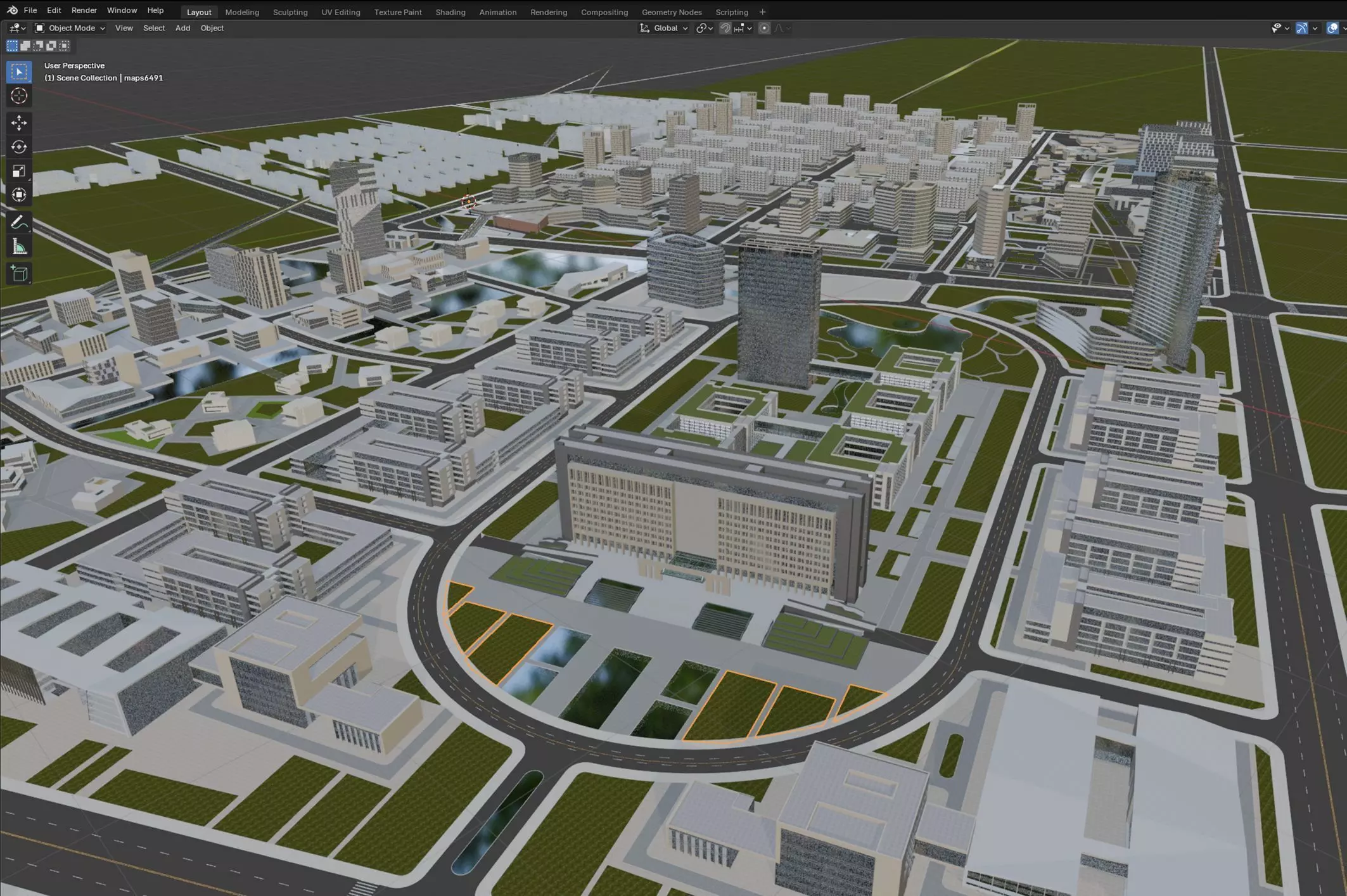1347x896 pixels.
Task: Select the Scale tool
Action: (x=19, y=171)
